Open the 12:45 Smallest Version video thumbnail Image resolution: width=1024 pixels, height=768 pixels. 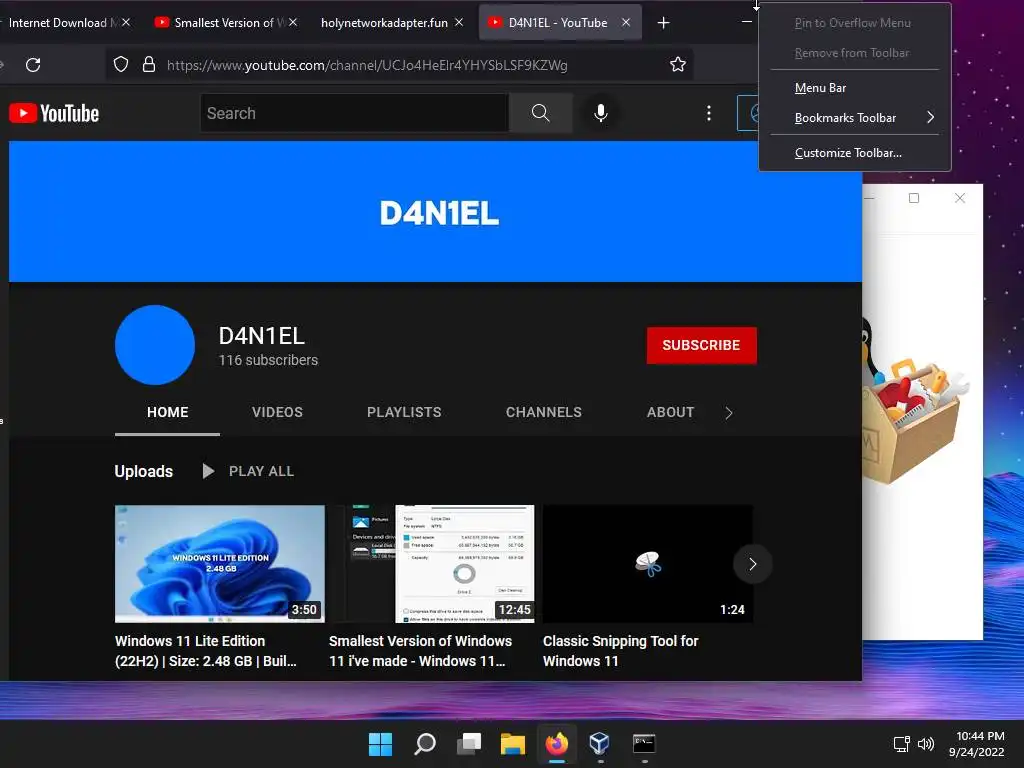(x=434, y=564)
